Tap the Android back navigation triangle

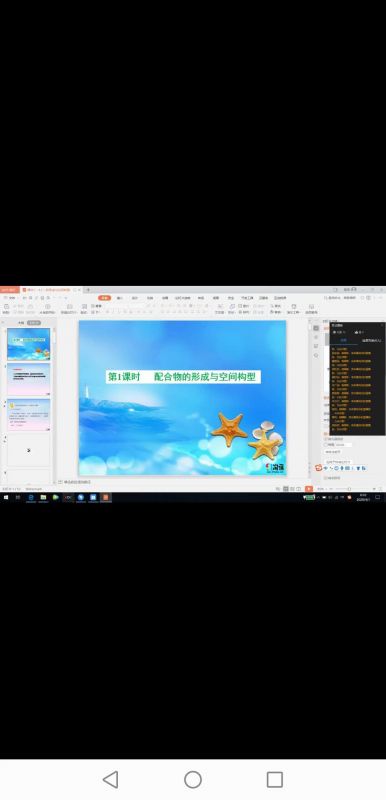pos(111,779)
